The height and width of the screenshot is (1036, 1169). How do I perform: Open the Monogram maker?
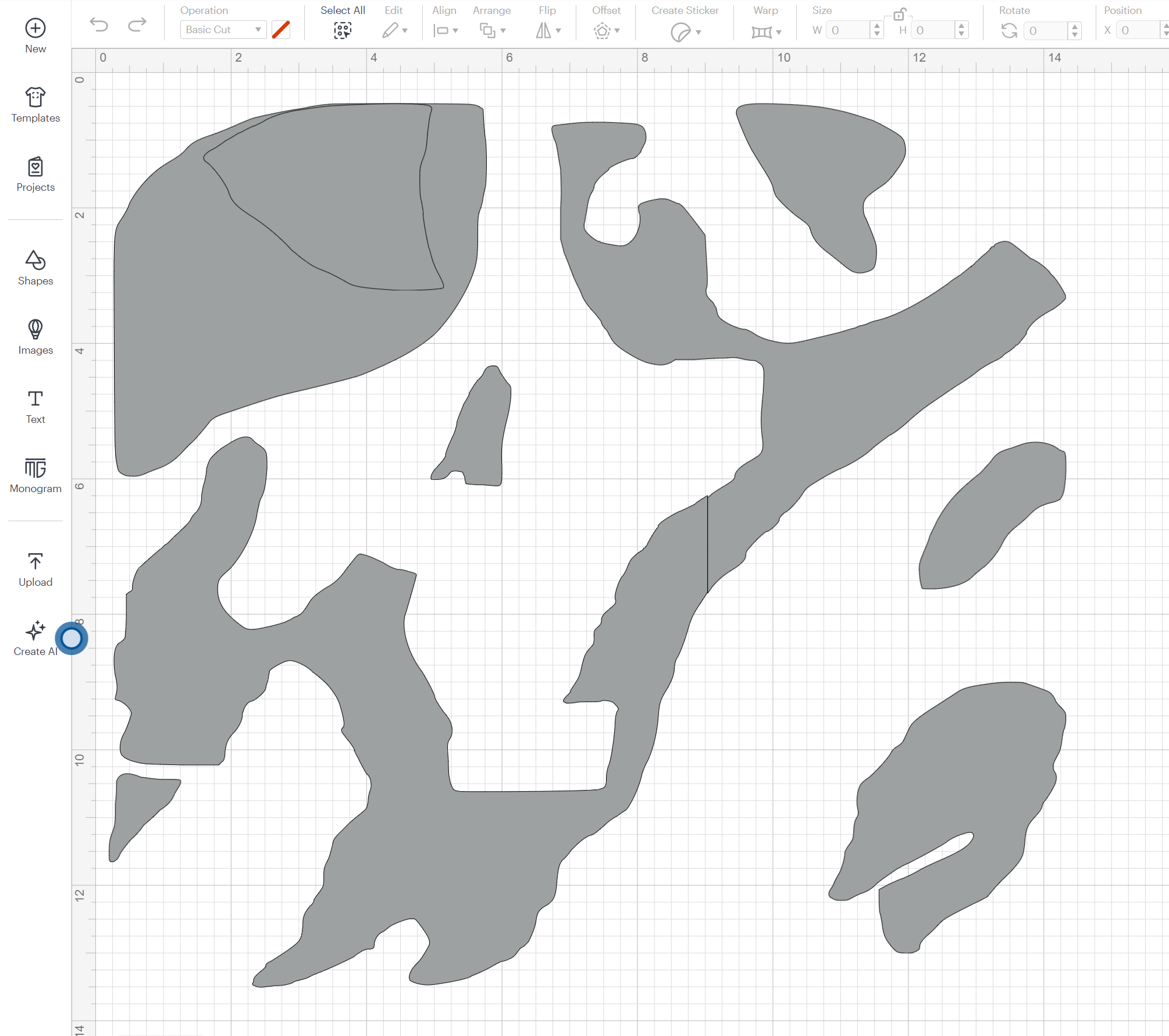coord(35,475)
